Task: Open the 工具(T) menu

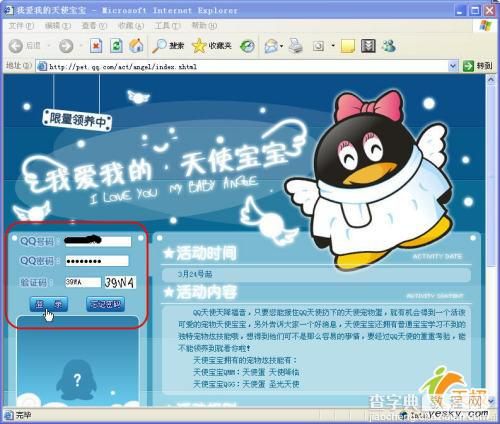Action: pyautogui.click(x=167, y=26)
